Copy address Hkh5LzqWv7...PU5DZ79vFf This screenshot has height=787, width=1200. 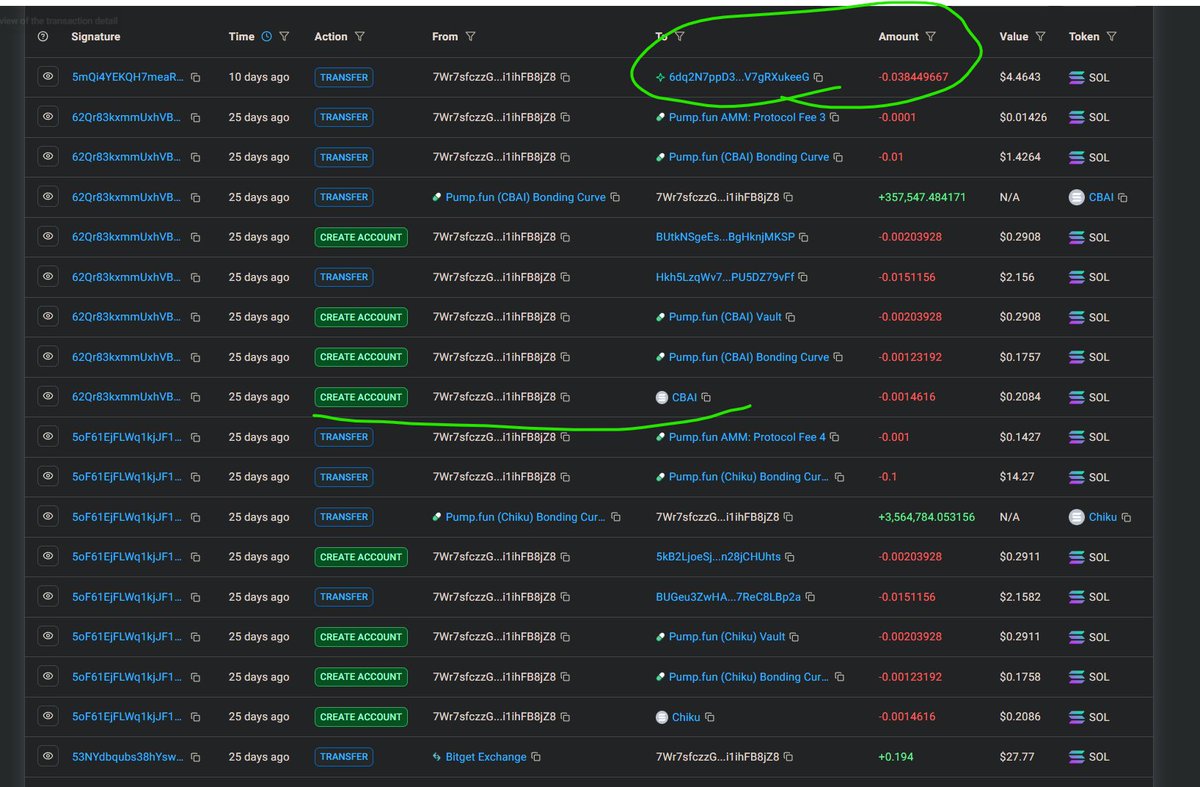(x=803, y=277)
